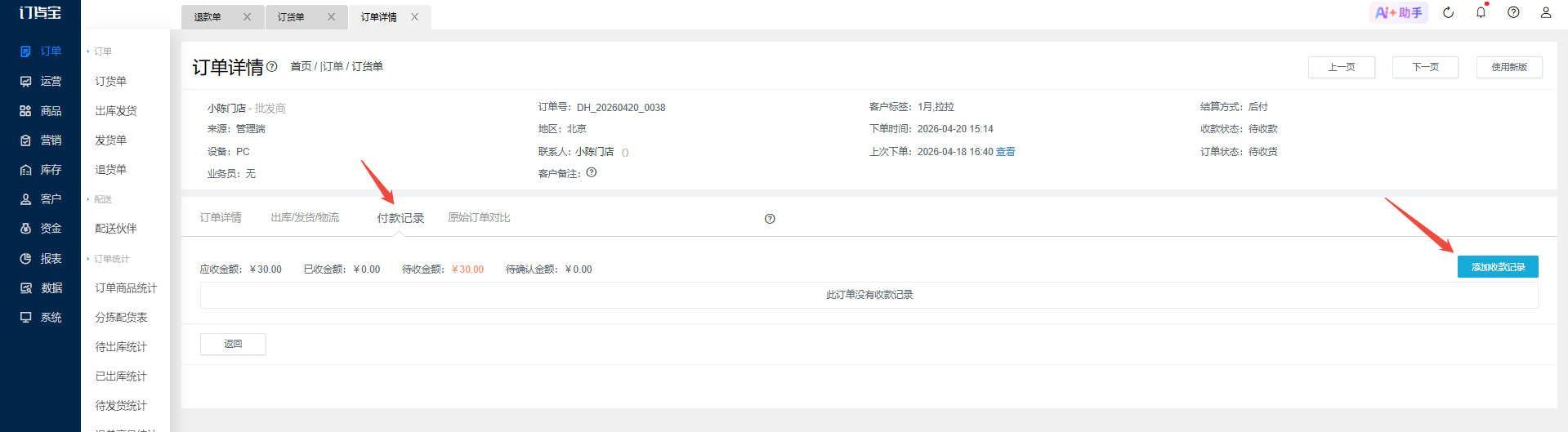Switch to the 退款单 tab
Image resolution: width=1568 pixels, height=432 pixels.
208,17
